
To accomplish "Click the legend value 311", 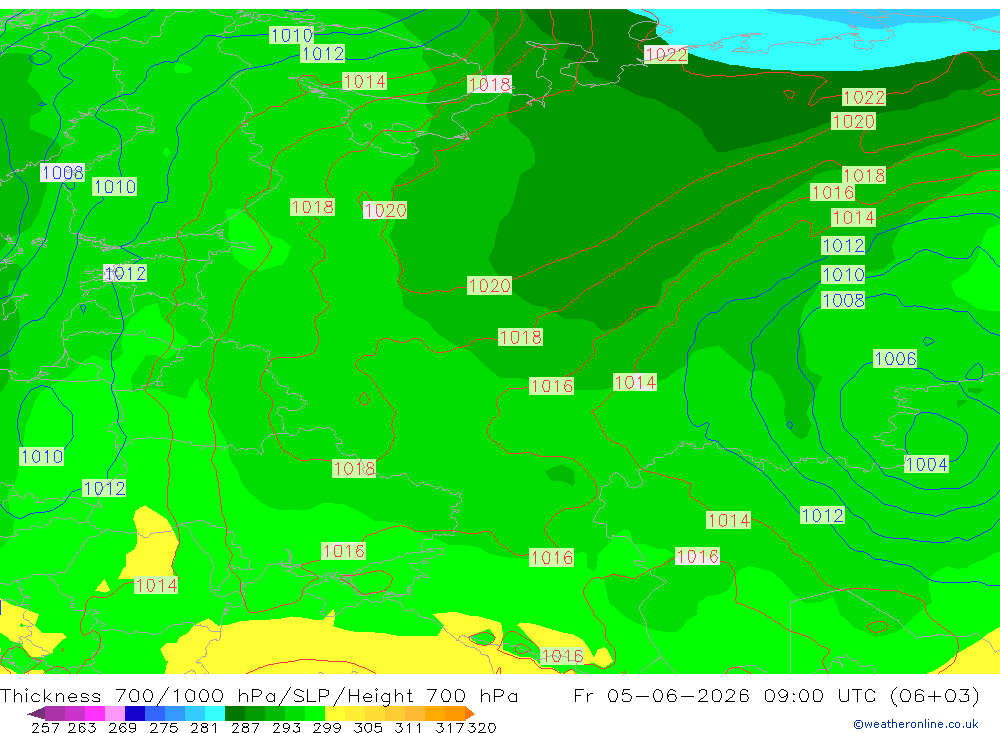I will [x=408, y=727].
